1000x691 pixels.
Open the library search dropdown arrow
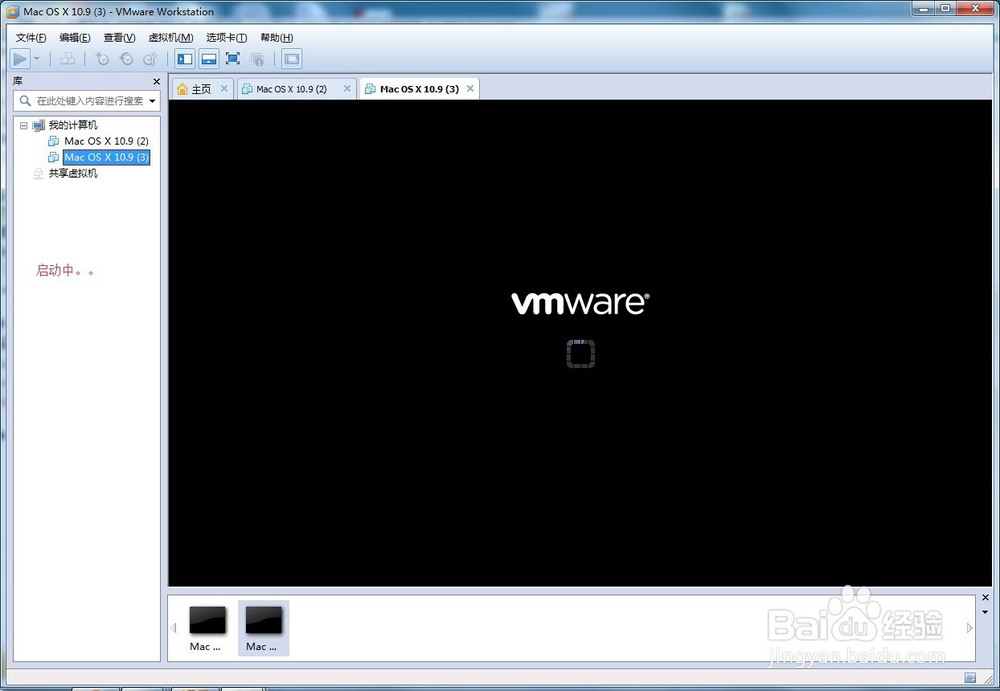point(152,101)
